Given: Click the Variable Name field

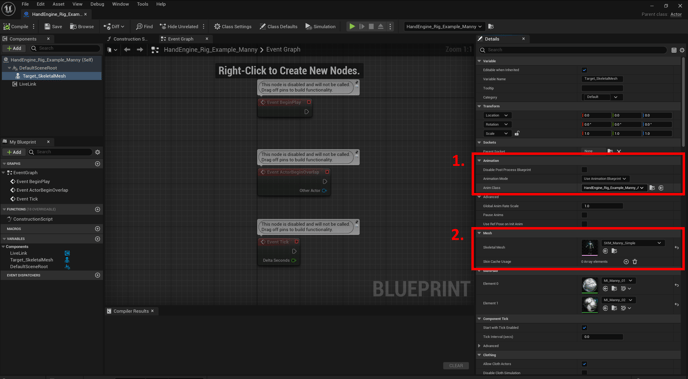Looking at the screenshot, I should [x=602, y=79].
